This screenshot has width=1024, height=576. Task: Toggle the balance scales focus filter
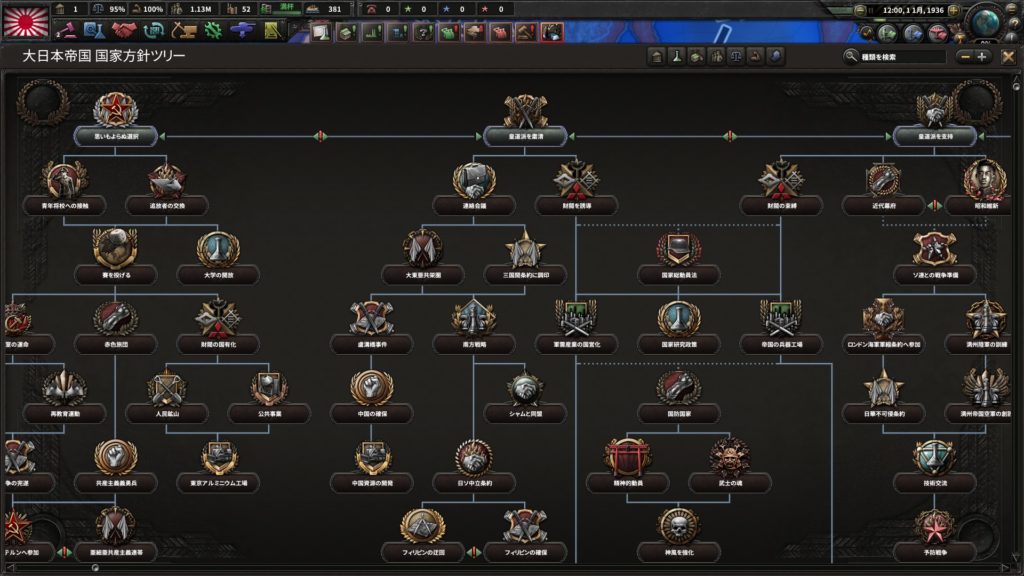coord(736,57)
